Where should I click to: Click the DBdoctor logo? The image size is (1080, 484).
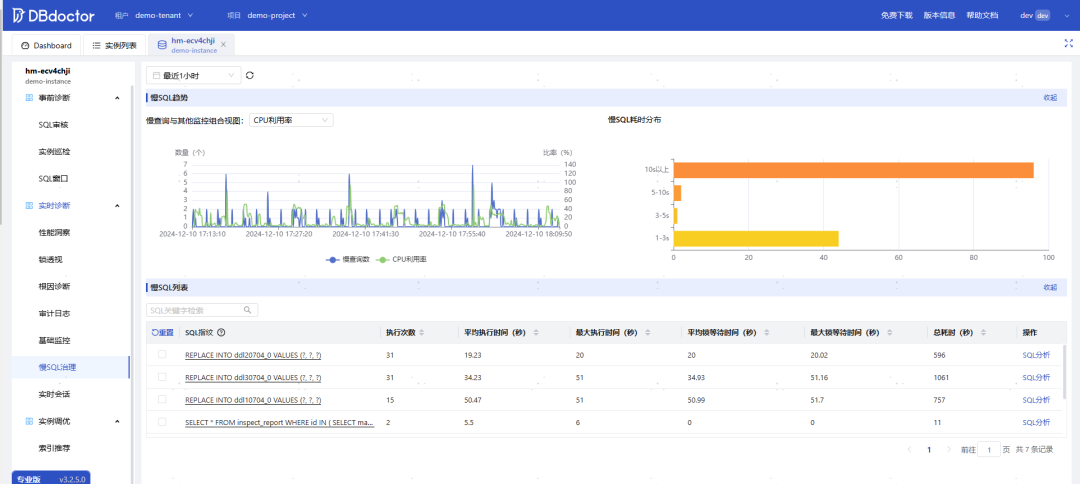54,14
